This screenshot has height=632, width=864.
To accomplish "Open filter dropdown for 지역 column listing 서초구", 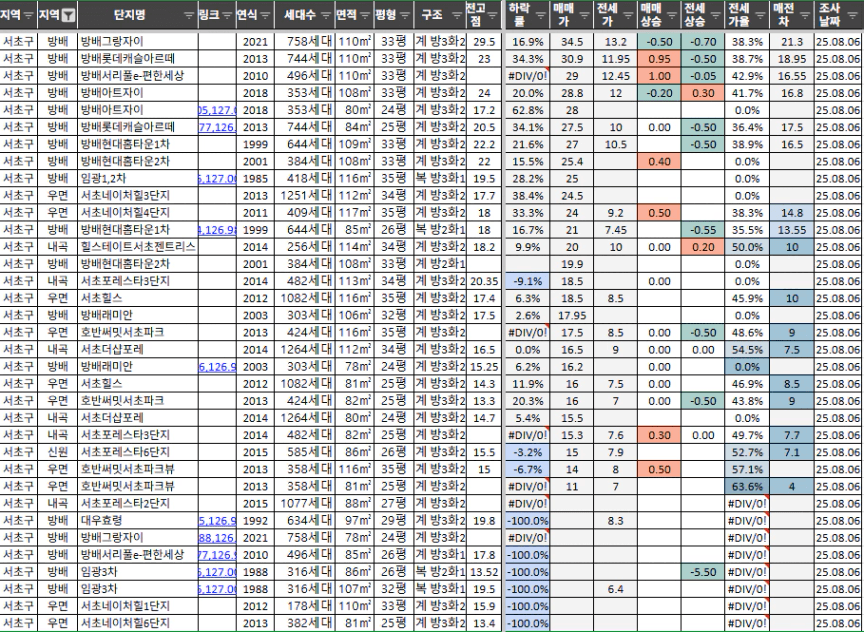I will click(29, 15).
